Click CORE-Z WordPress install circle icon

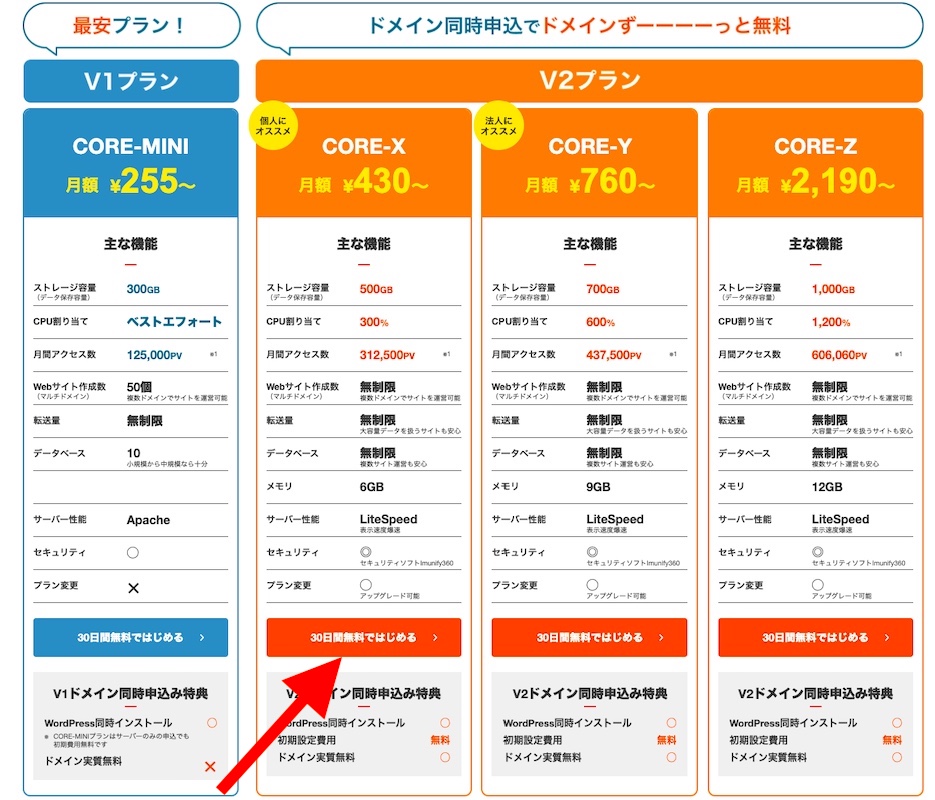pyautogui.click(x=897, y=723)
